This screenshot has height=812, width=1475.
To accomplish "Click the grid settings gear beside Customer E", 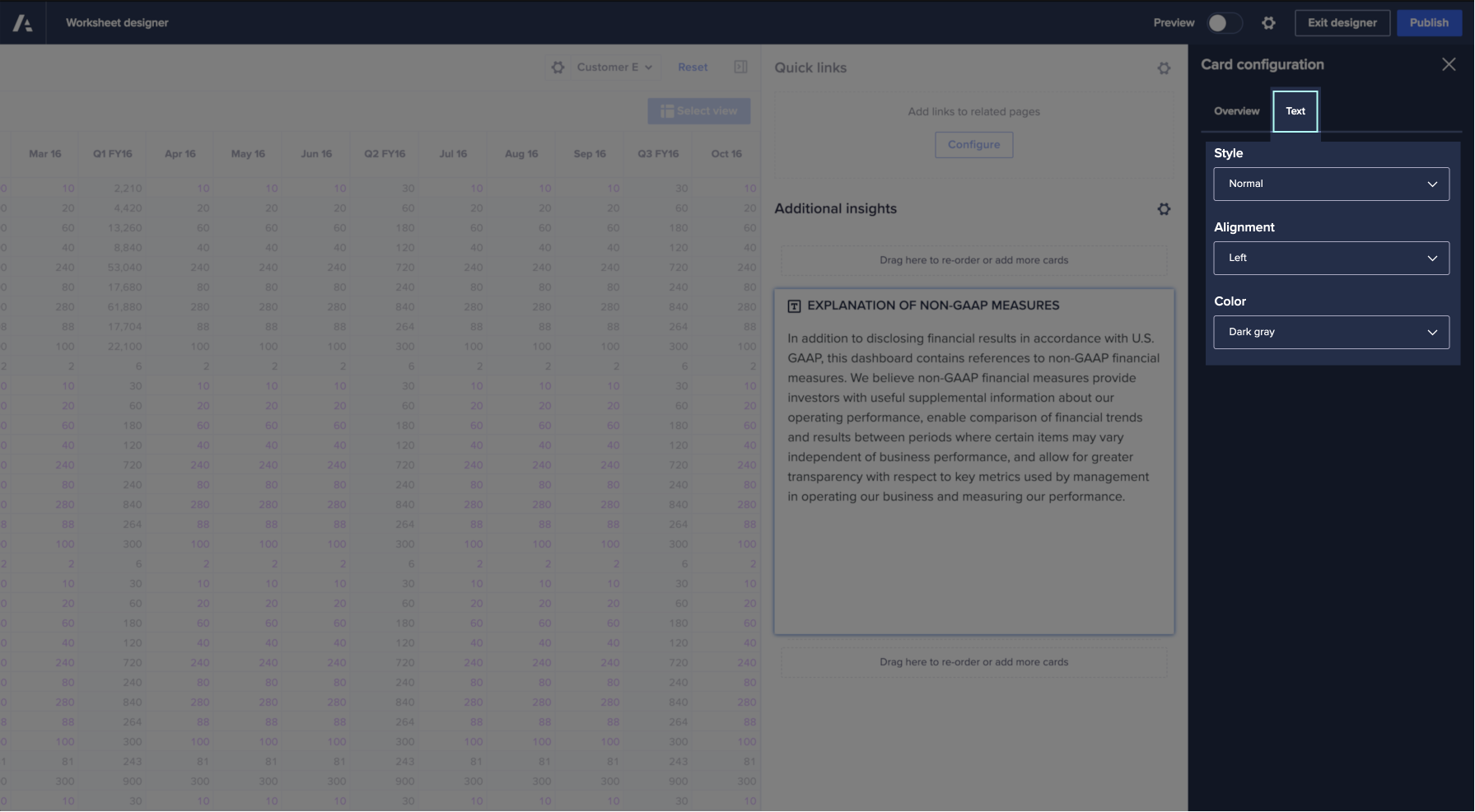I will 558,68.
